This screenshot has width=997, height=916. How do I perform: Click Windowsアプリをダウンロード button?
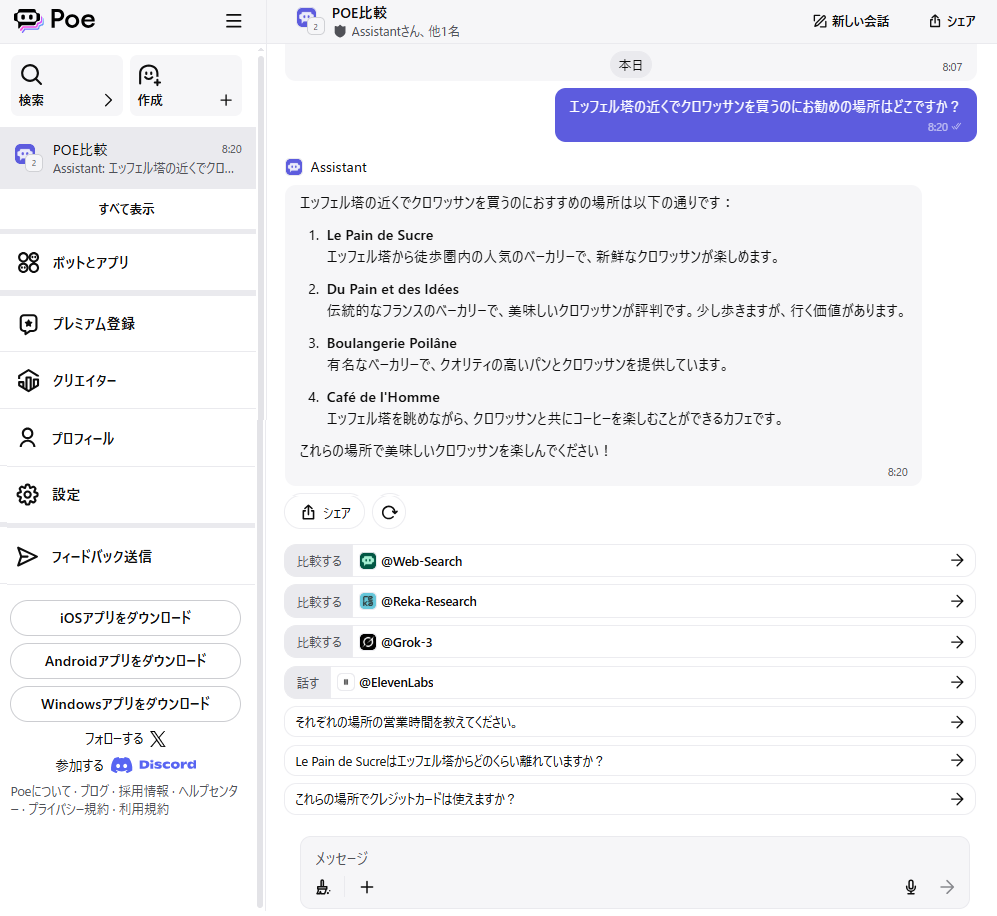125,704
